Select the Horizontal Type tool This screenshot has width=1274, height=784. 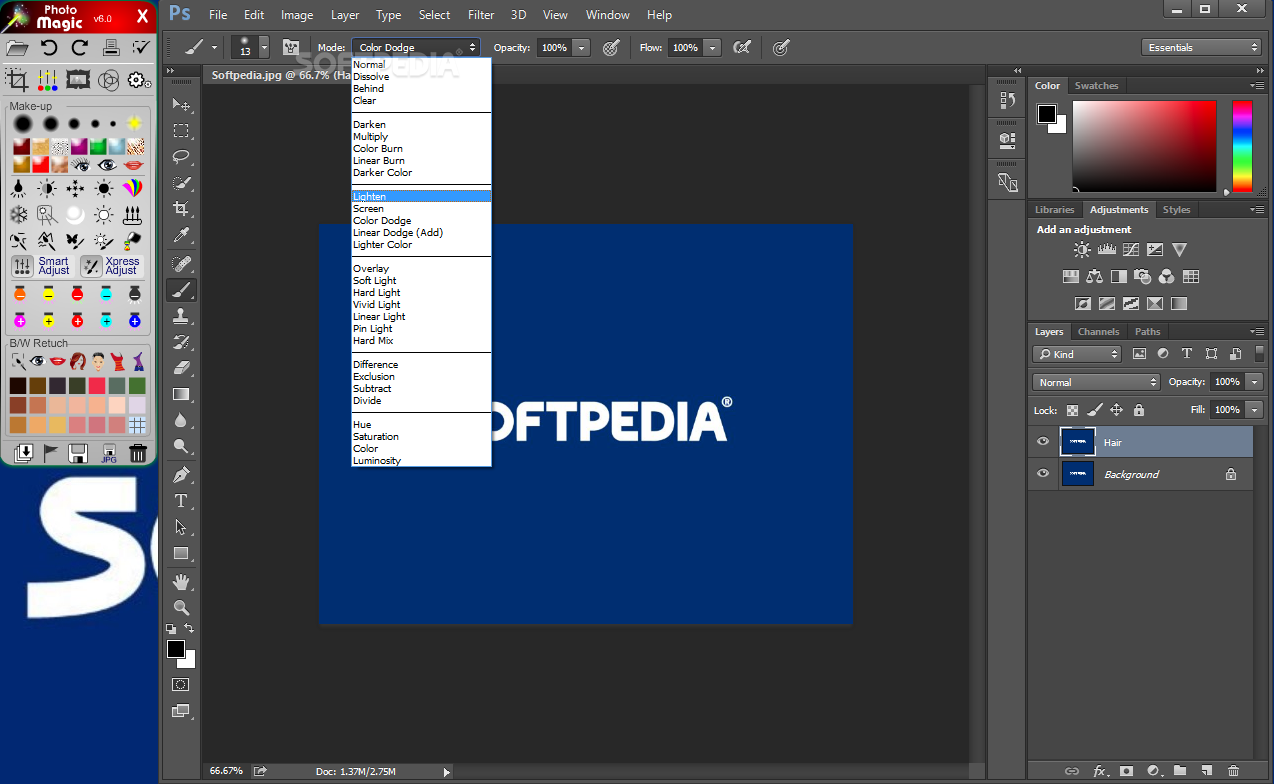point(181,500)
